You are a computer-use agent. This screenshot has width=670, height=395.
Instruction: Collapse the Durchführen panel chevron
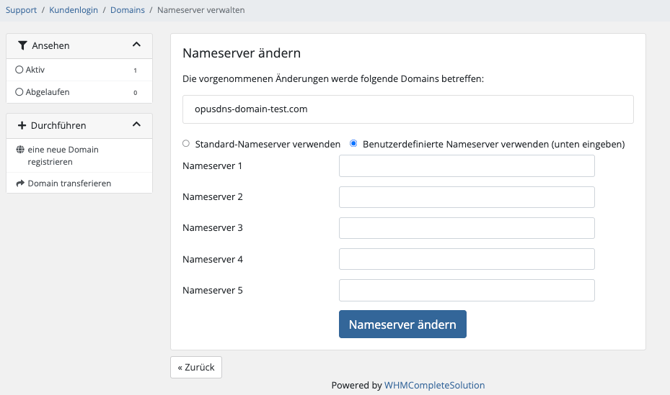pyautogui.click(x=136, y=124)
